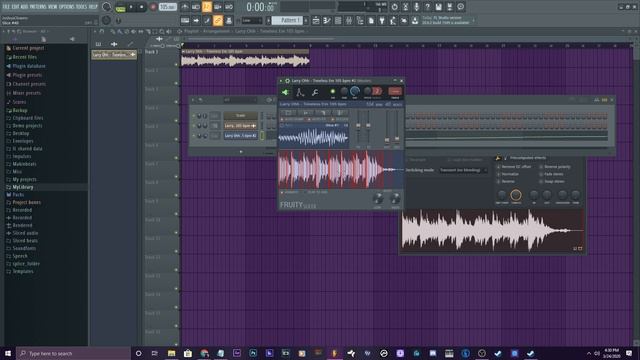The height and width of the screenshot is (360, 640).
Task: Open the Pattern 1 selector
Action: (287, 20)
